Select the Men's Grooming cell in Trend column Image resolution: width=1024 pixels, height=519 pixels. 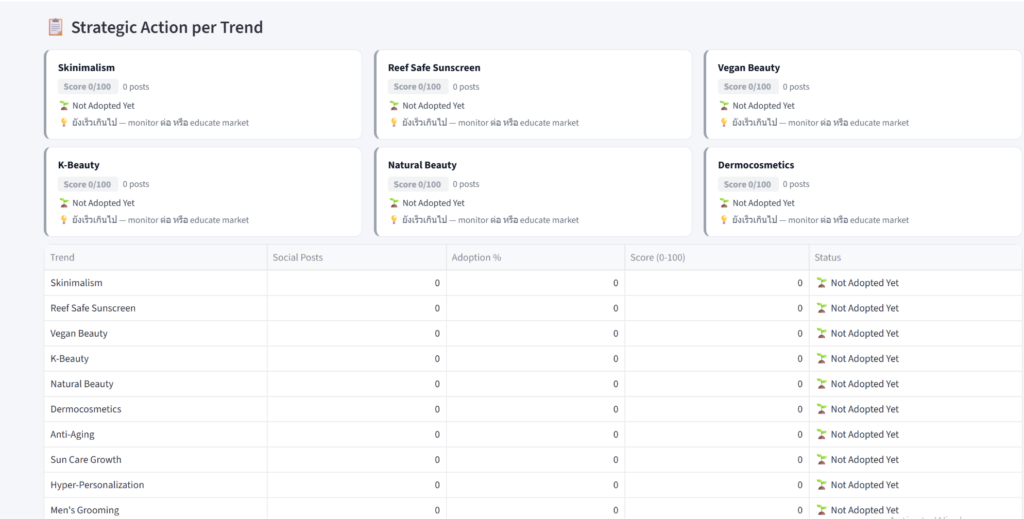point(85,510)
